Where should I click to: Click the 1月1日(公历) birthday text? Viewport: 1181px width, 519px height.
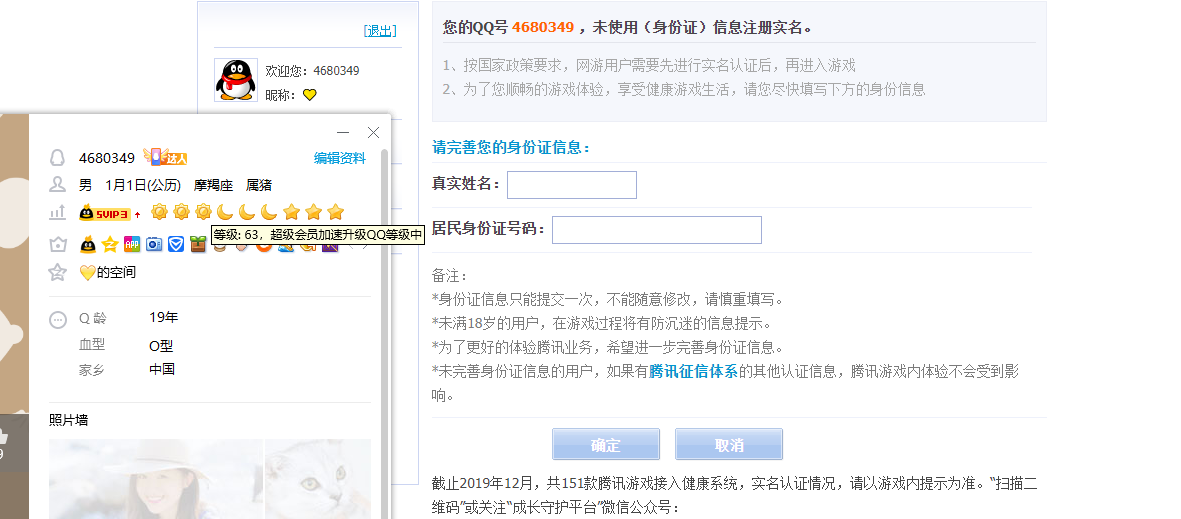143,185
